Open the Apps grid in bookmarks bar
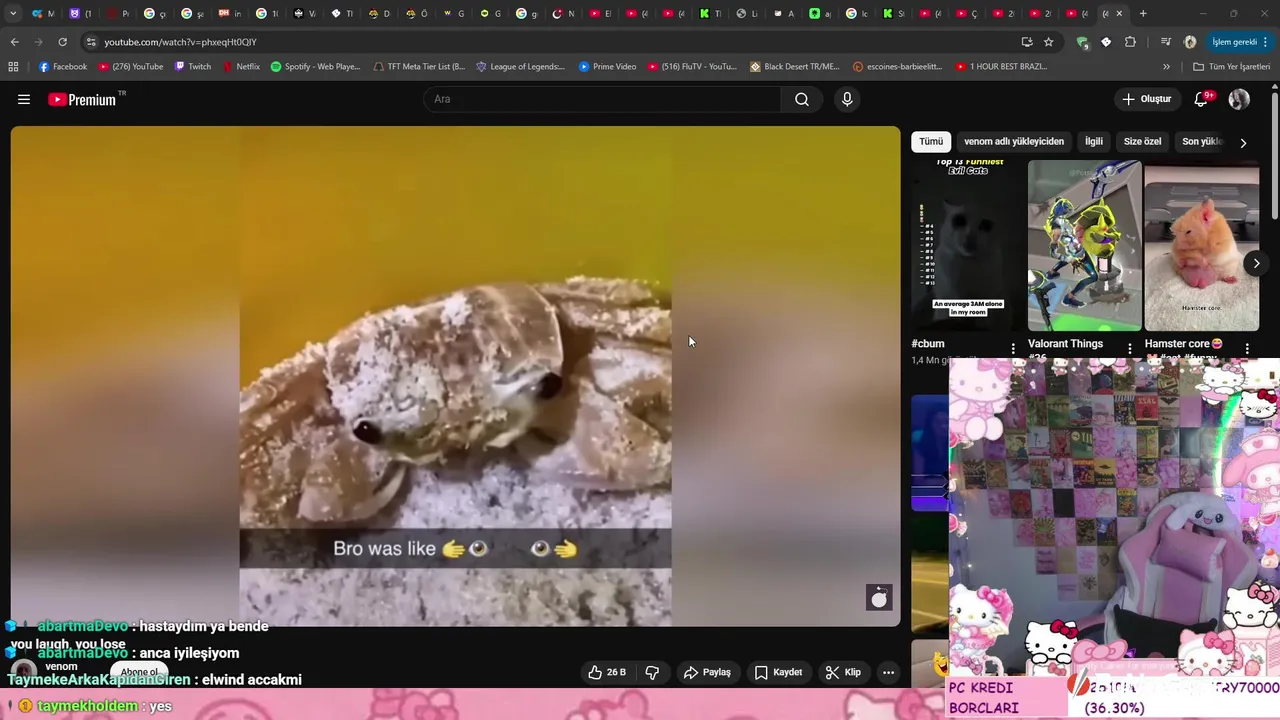Viewport: 1280px width, 720px height. coord(13,67)
